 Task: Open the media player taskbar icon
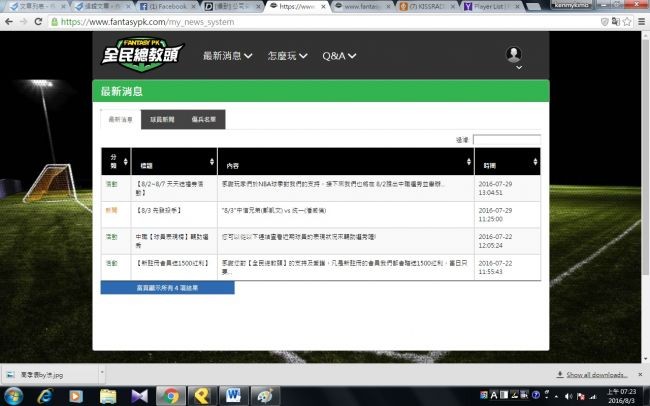[x=76, y=396]
